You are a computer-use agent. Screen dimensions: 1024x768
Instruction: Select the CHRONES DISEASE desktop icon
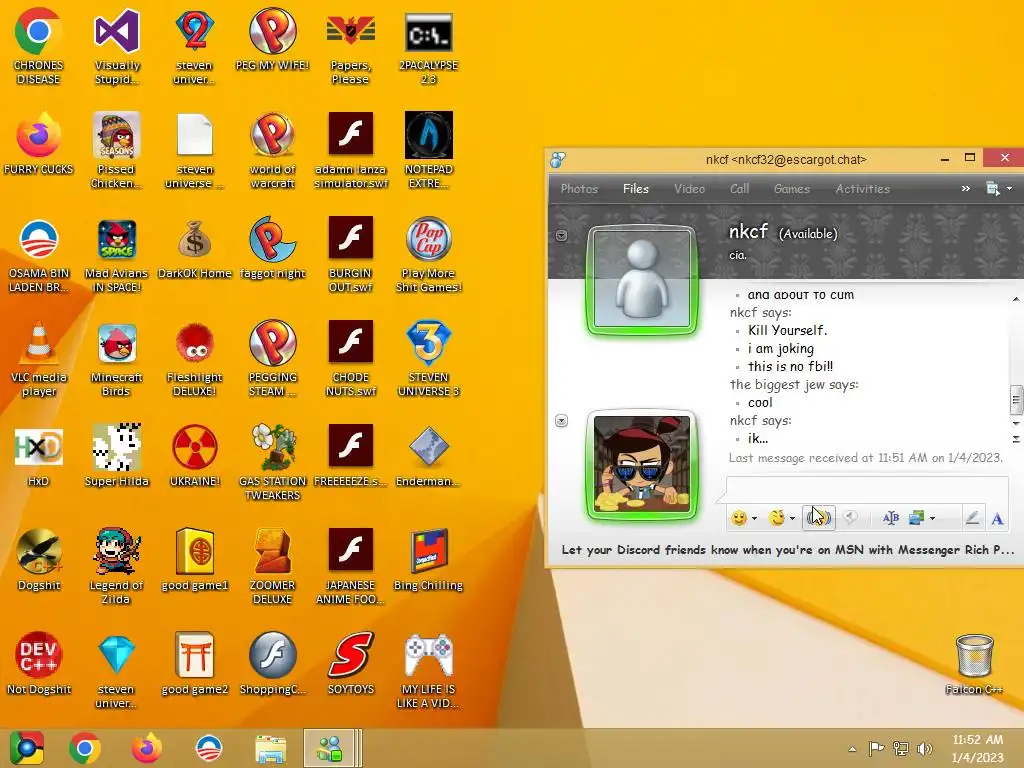click(x=39, y=48)
